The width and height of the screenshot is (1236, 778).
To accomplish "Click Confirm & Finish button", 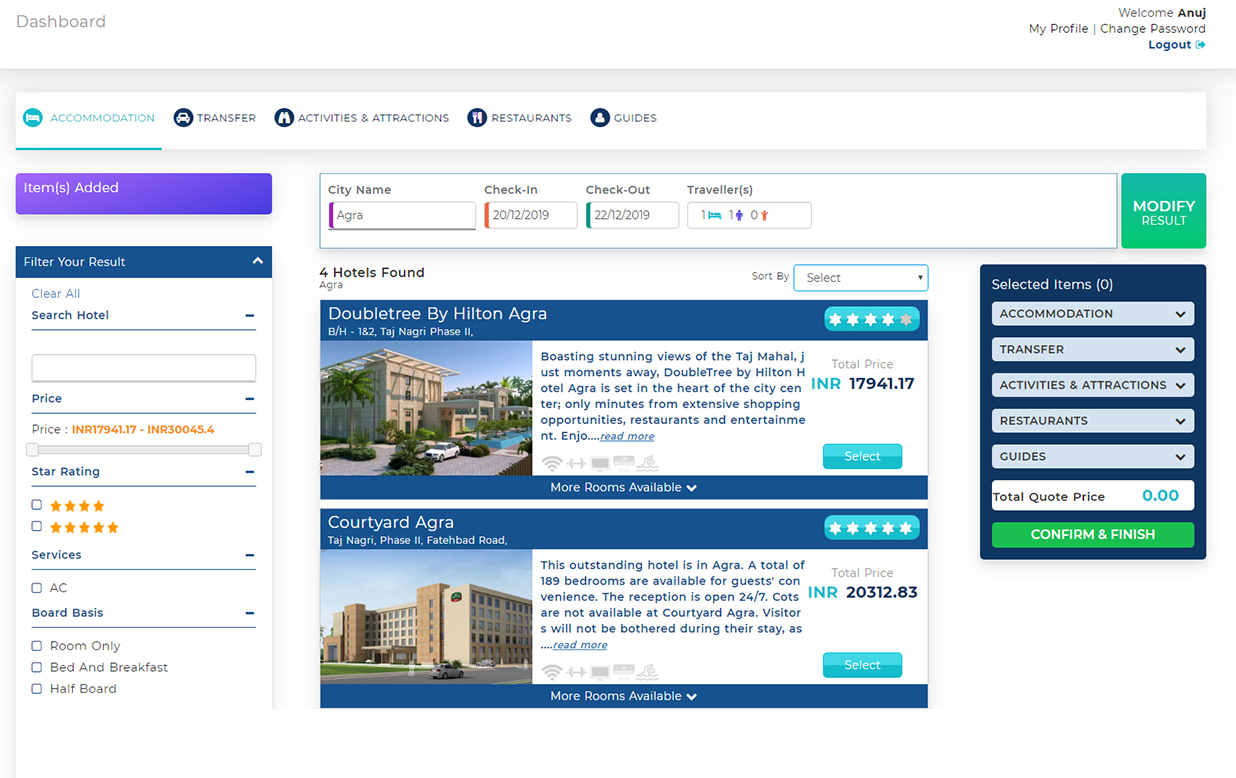I will [x=1093, y=535].
